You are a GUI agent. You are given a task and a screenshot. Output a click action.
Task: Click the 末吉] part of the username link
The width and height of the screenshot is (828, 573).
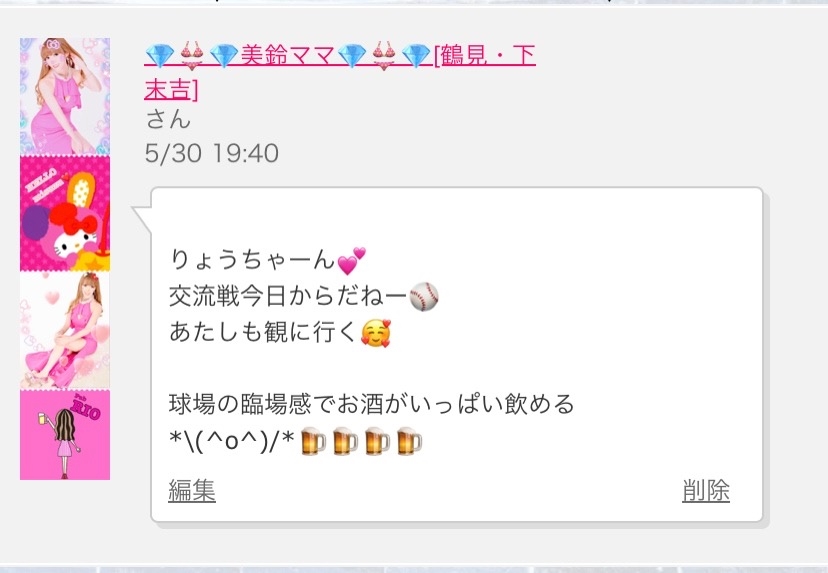tap(171, 89)
